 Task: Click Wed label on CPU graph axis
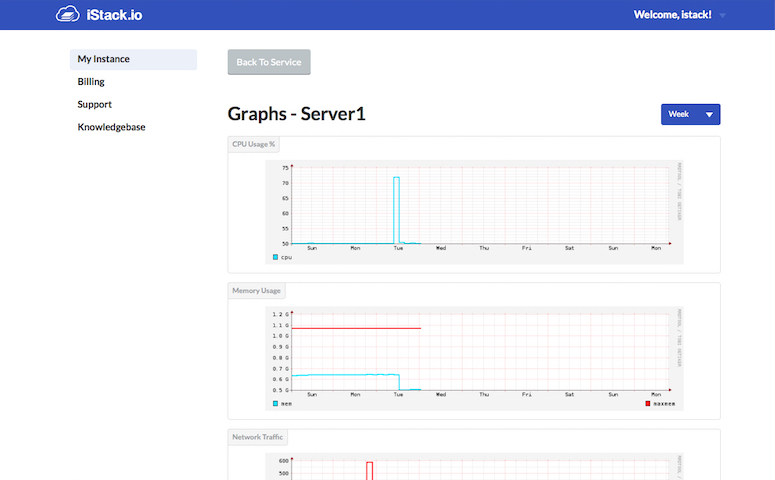pyautogui.click(x=441, y=248)
